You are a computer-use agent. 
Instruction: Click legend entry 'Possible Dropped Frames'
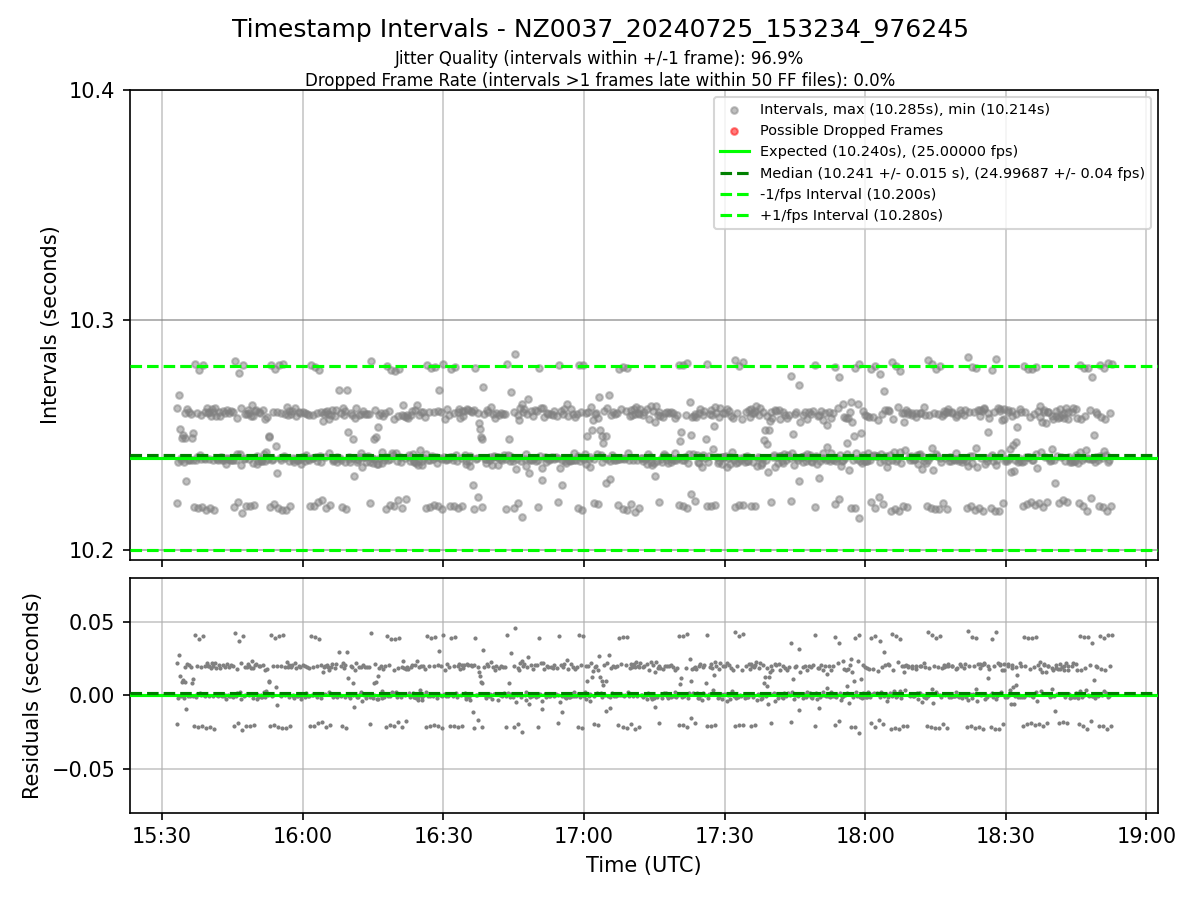tap(851, 130)
